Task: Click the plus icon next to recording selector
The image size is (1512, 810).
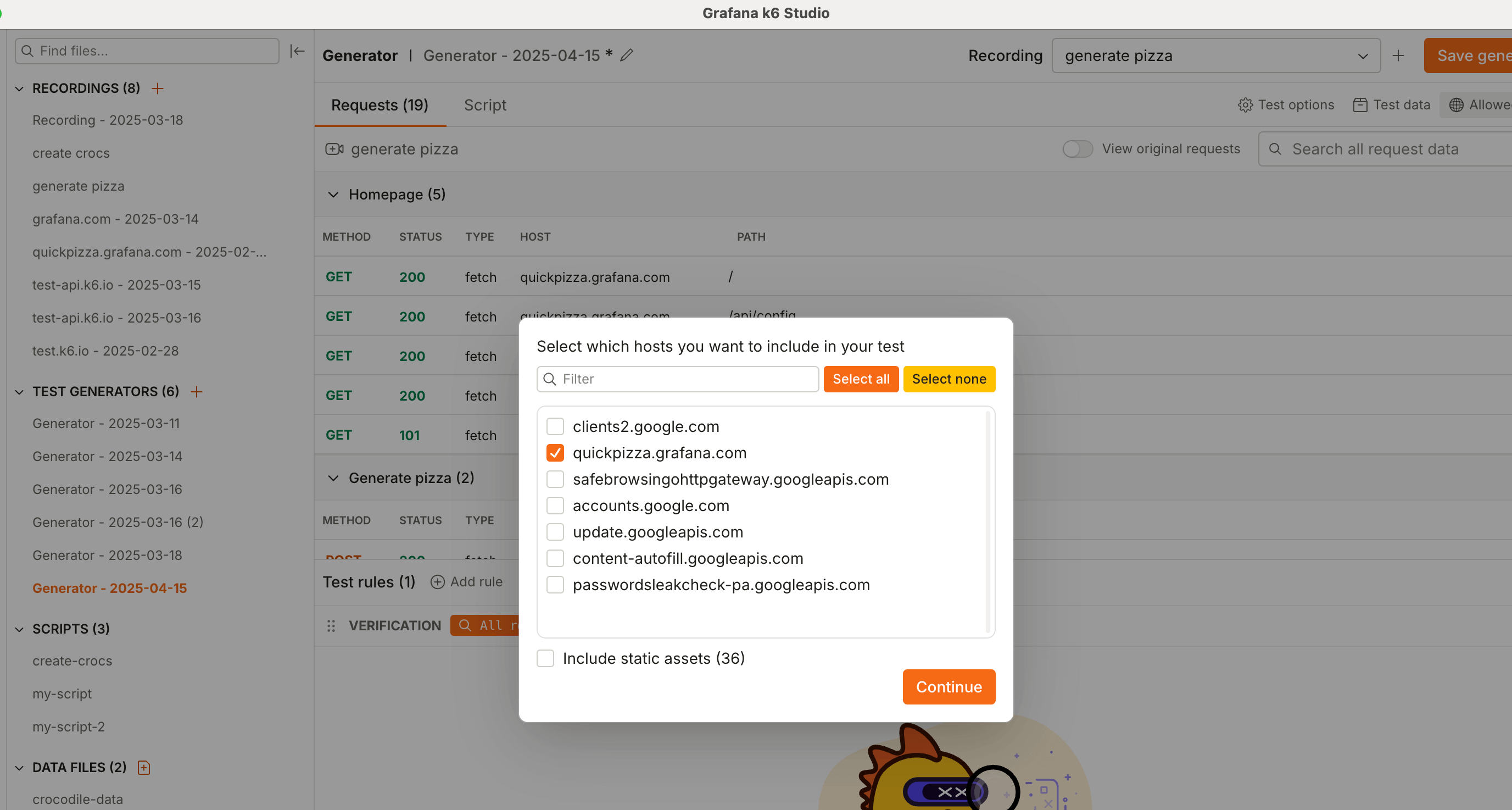Action: tap(1398, 56)
